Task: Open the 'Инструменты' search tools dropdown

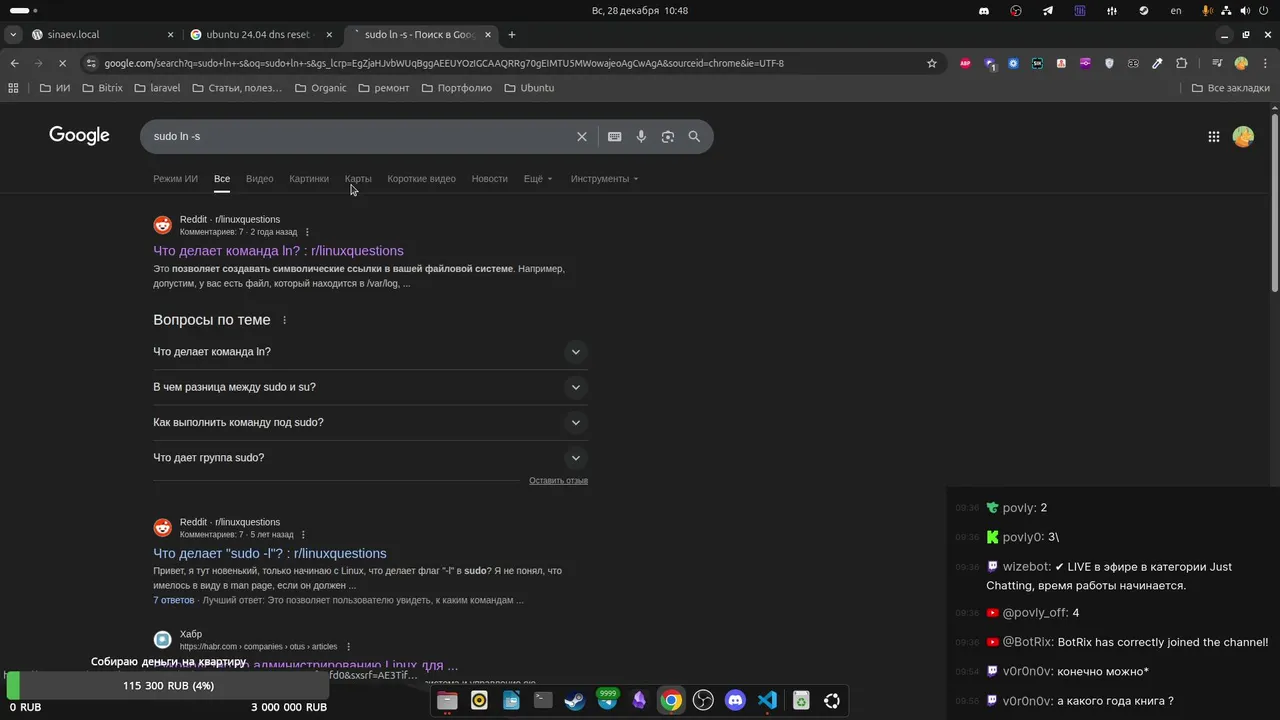Action: tap(604, 179)
